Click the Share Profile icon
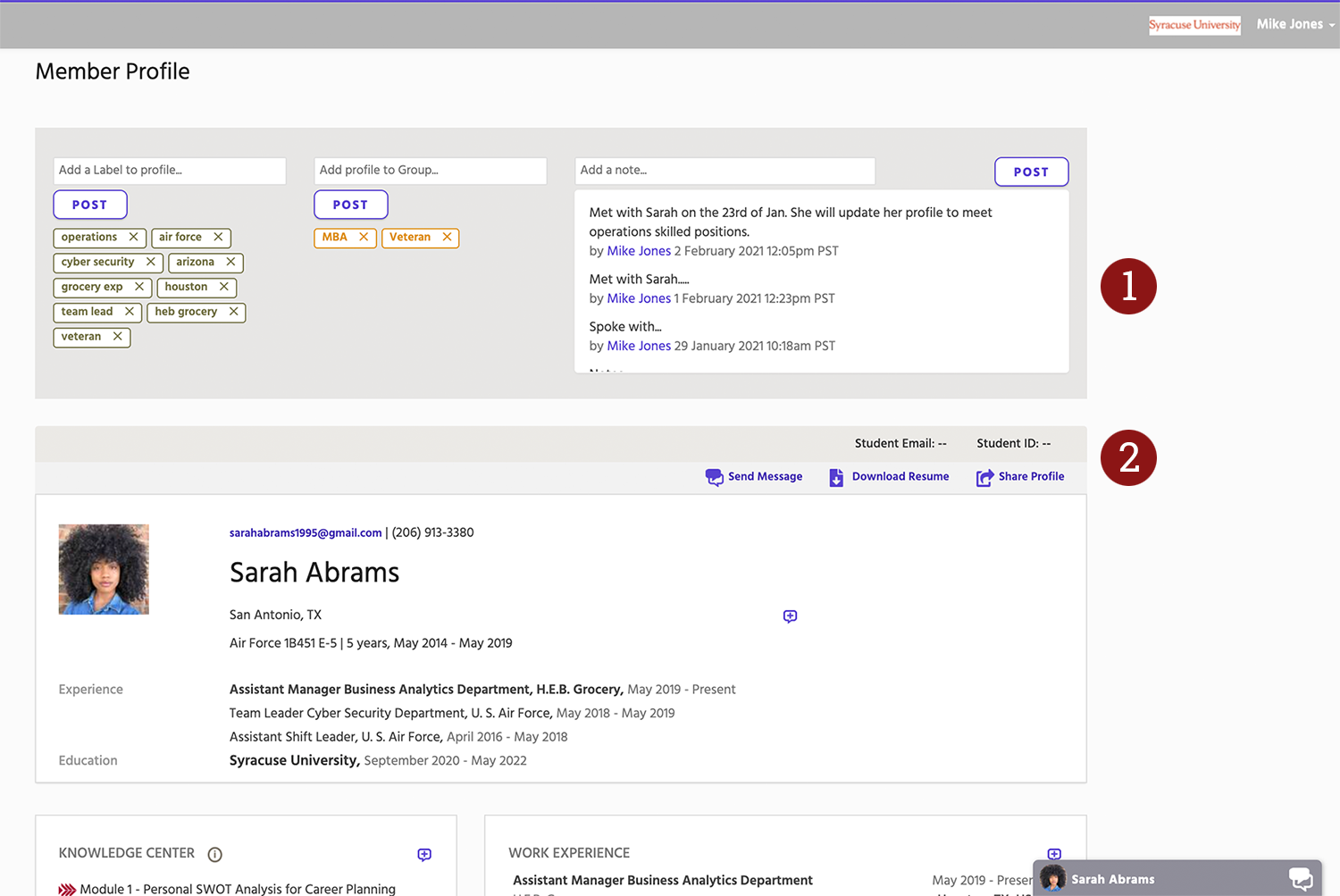 coord(984,477)
